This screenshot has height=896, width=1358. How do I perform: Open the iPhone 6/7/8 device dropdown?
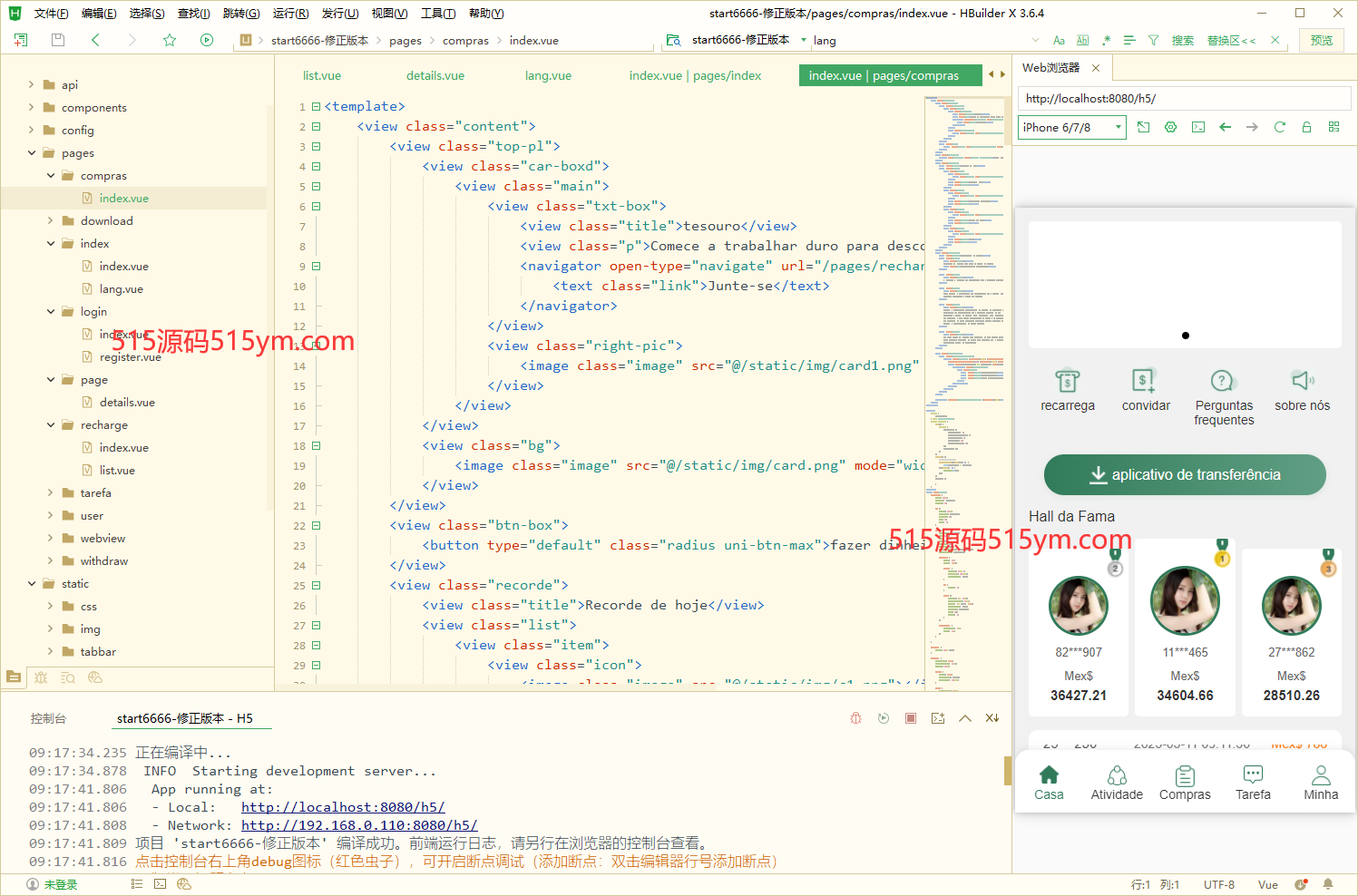pyautogui.click(x=1070, y=127)
